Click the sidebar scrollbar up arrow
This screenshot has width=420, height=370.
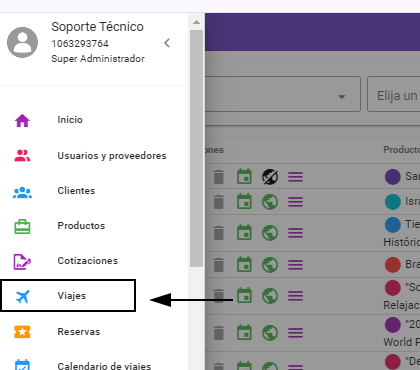(x=196, y=22)
